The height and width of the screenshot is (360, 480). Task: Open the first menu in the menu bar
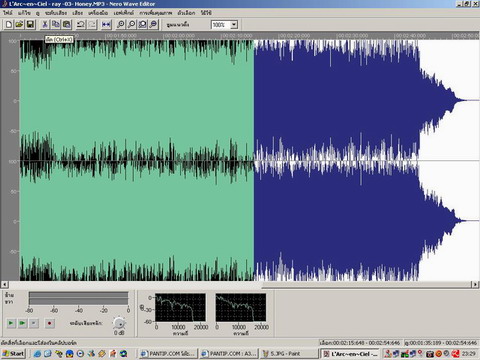(8, 13)
